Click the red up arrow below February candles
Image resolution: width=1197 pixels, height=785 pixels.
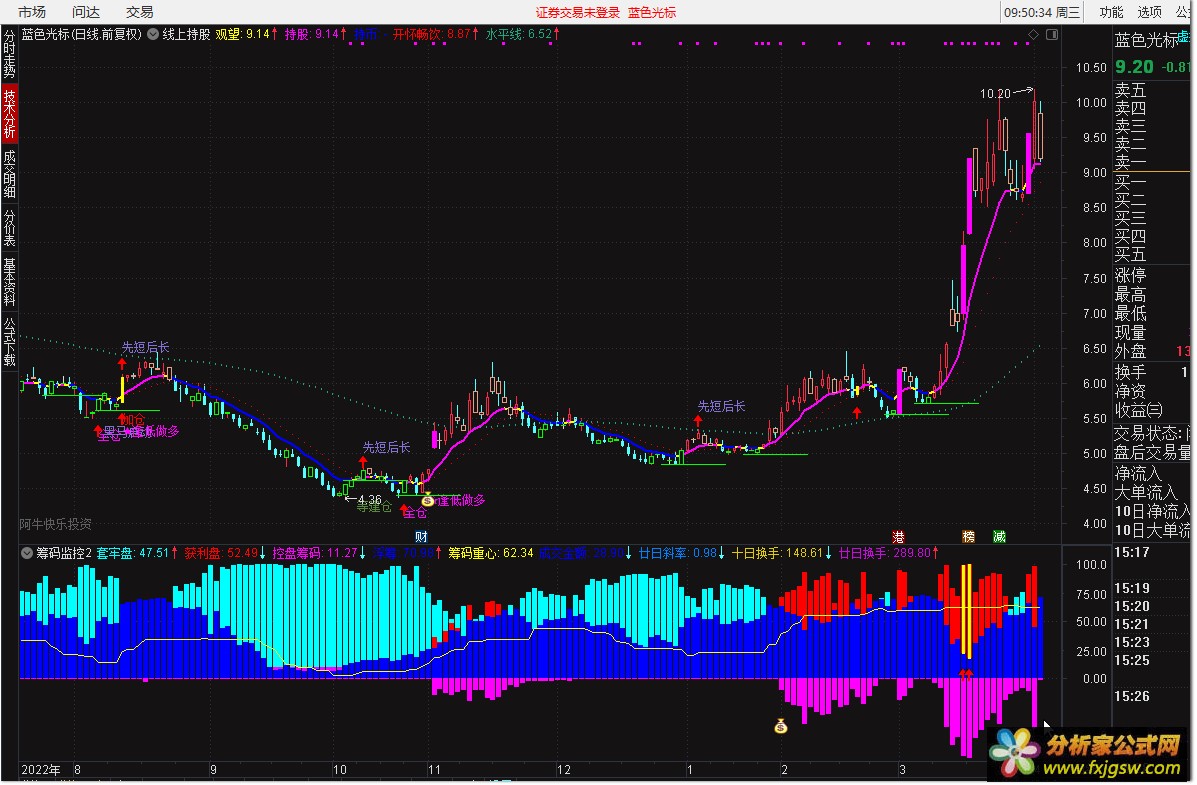[857, 413]
